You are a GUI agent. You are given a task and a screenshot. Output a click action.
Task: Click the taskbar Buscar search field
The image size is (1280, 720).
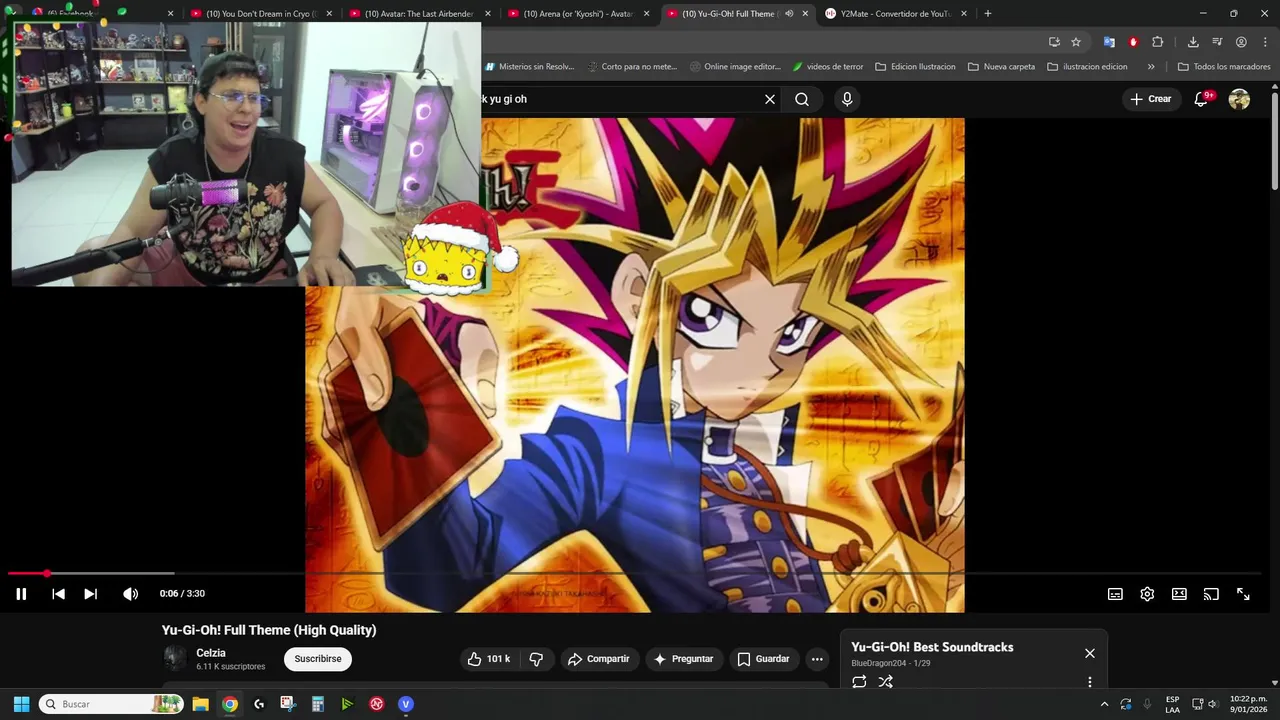[112, 704]
